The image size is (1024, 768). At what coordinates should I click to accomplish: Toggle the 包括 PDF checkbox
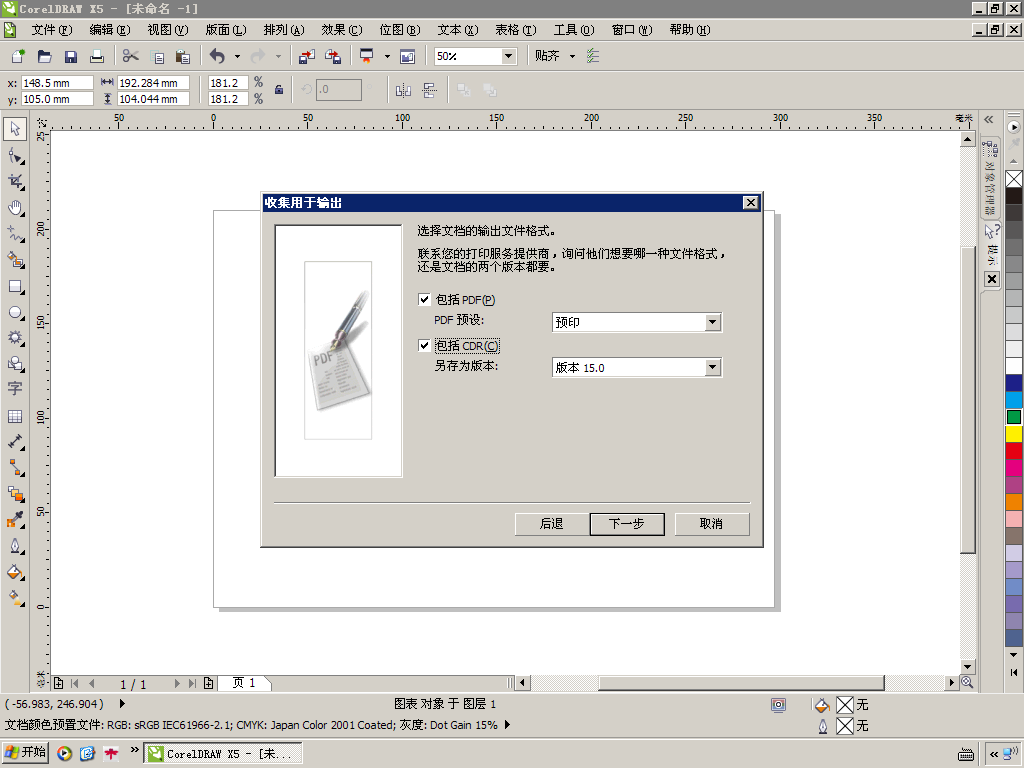click(424, 300)
